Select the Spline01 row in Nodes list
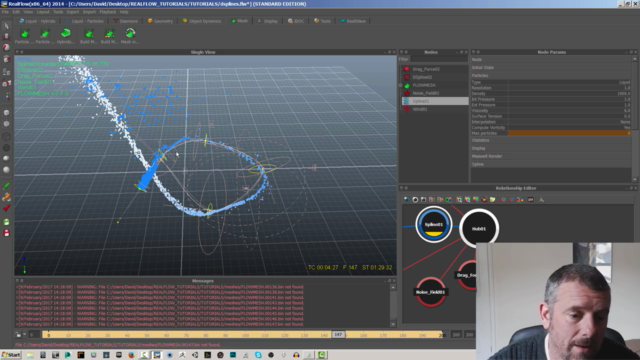 (x=434, y=101)
